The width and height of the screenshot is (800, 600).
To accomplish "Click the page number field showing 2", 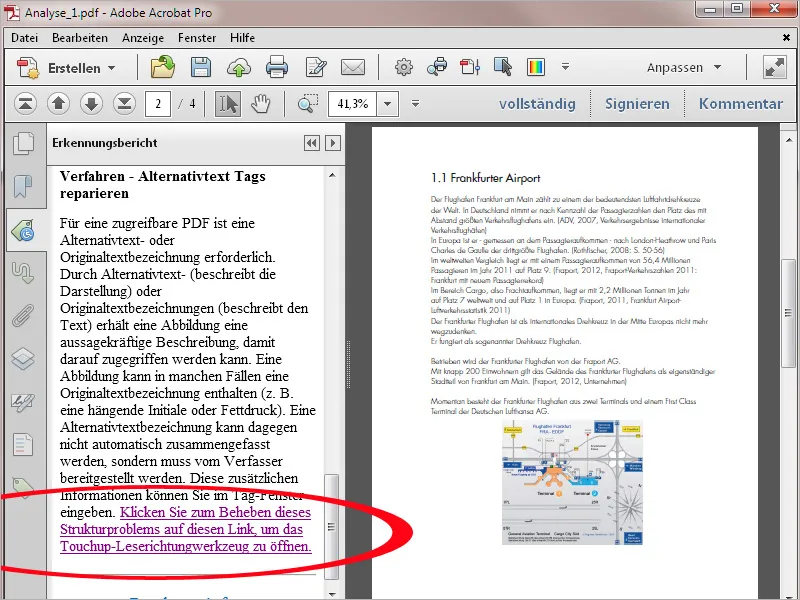I will (158, 104).
